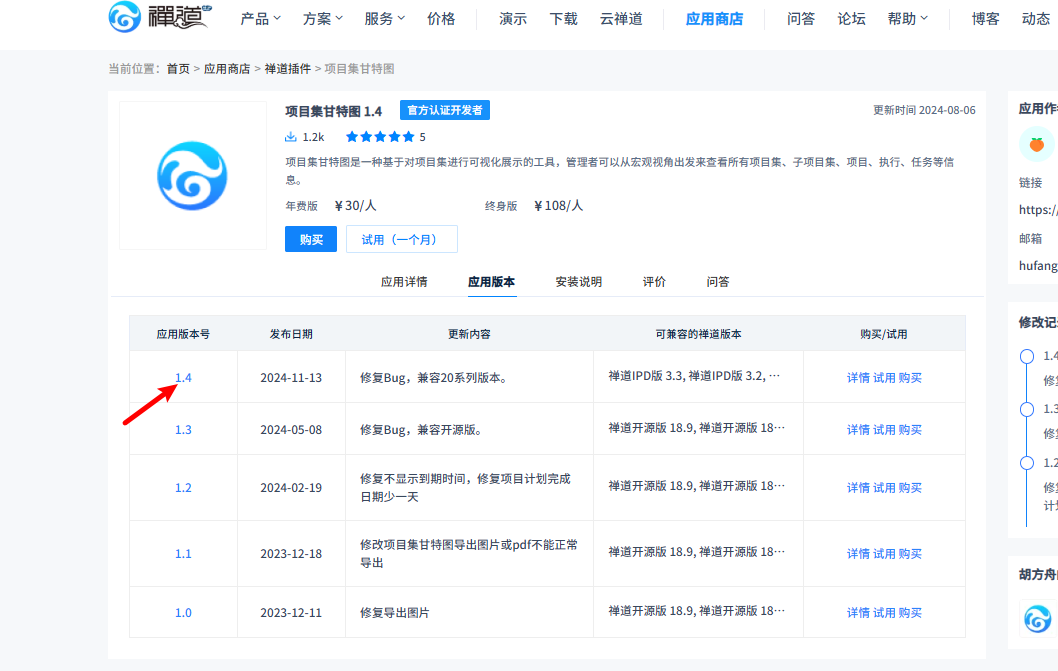
Task: Open the 动态 nav item
Action: tap(1036, 19)
